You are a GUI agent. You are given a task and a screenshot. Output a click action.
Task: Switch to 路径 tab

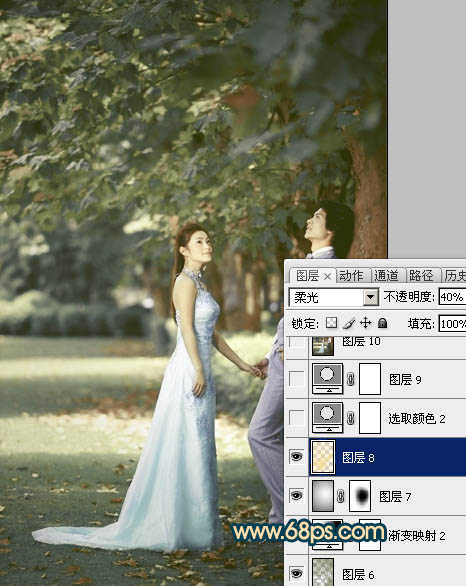coord(421,276)
